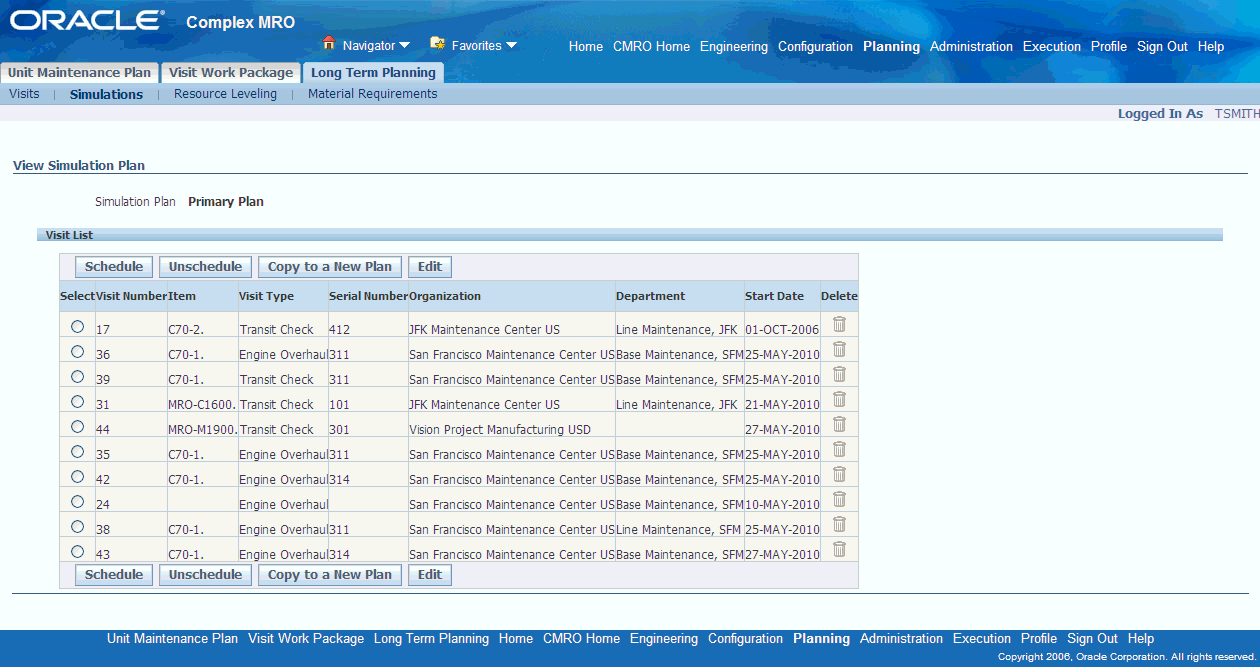Screen dimensions: 1260x667
Task: Delete visit 24 using its trash icon
Action: click(x=839, y=499)
